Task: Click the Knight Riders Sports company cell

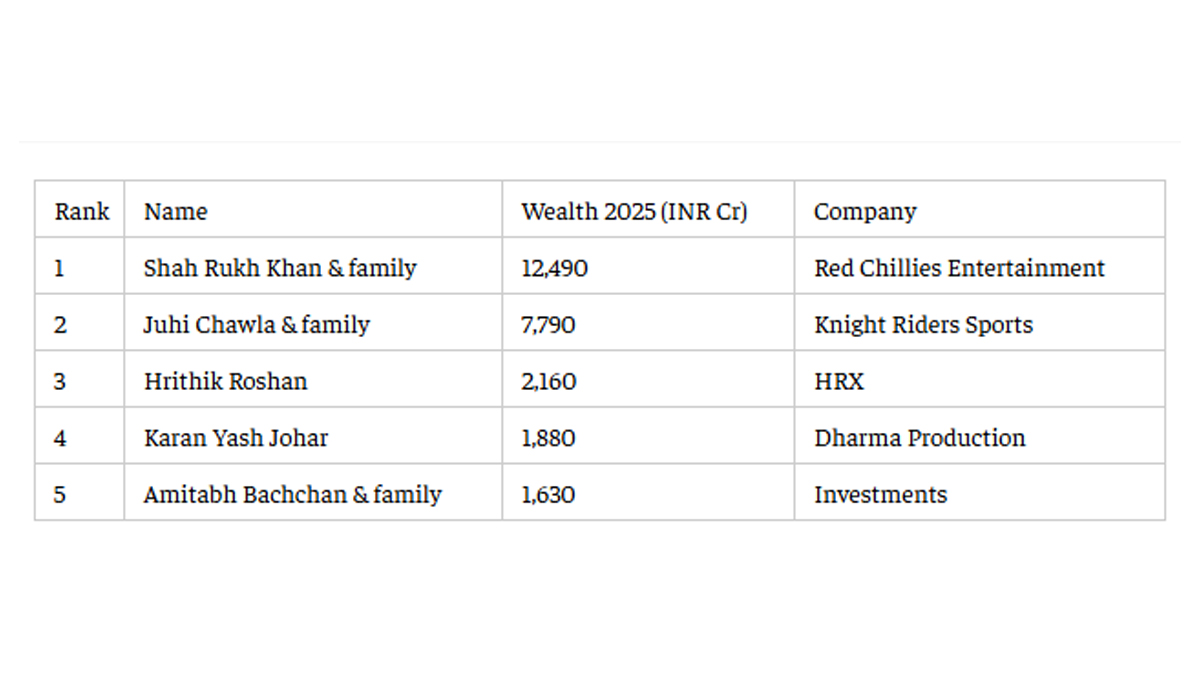Action: 923,325
